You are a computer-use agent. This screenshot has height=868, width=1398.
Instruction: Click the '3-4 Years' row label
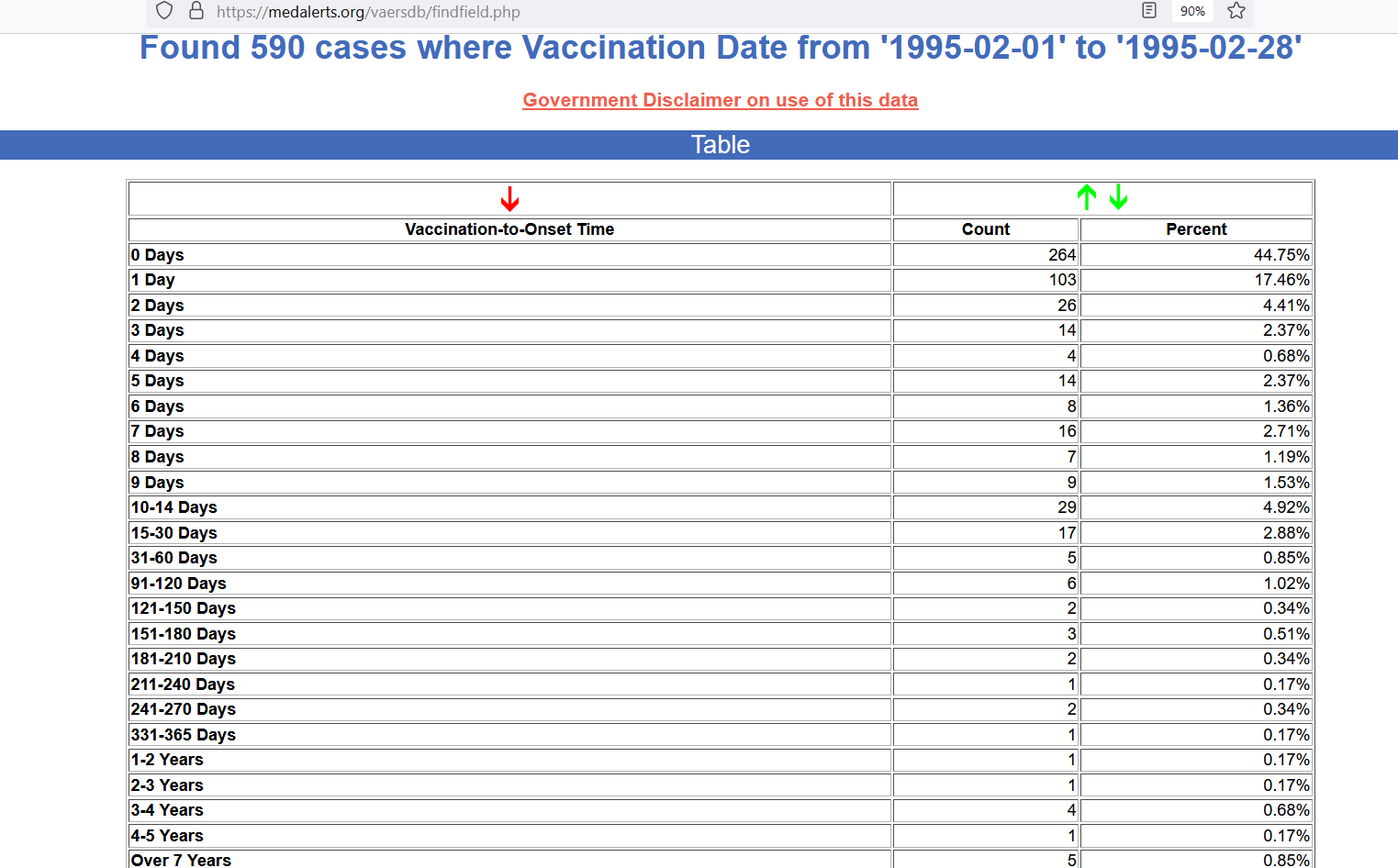click(x=167, y=810)
